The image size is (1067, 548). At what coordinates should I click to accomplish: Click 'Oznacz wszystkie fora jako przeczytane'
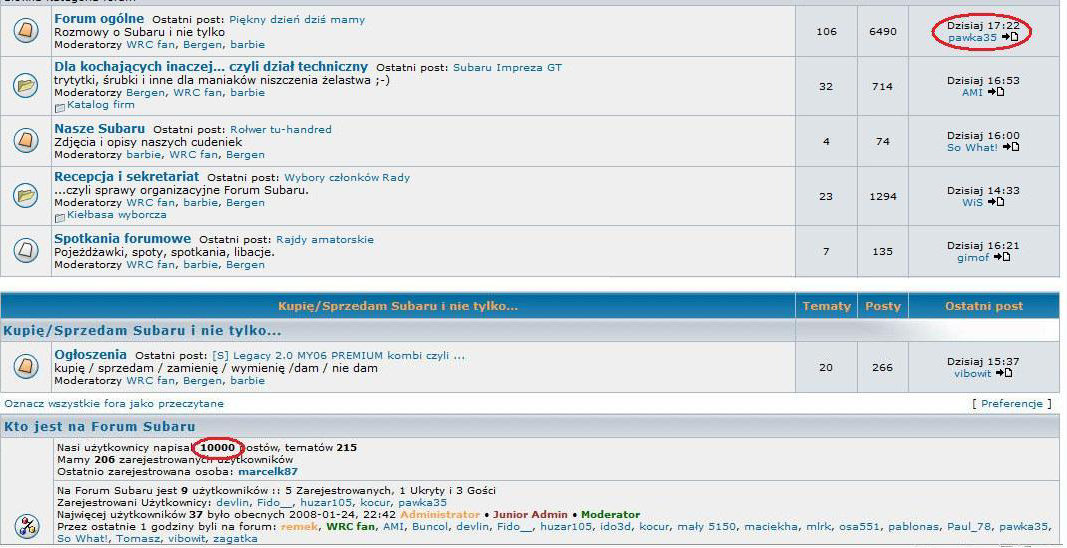pos(114,404)
